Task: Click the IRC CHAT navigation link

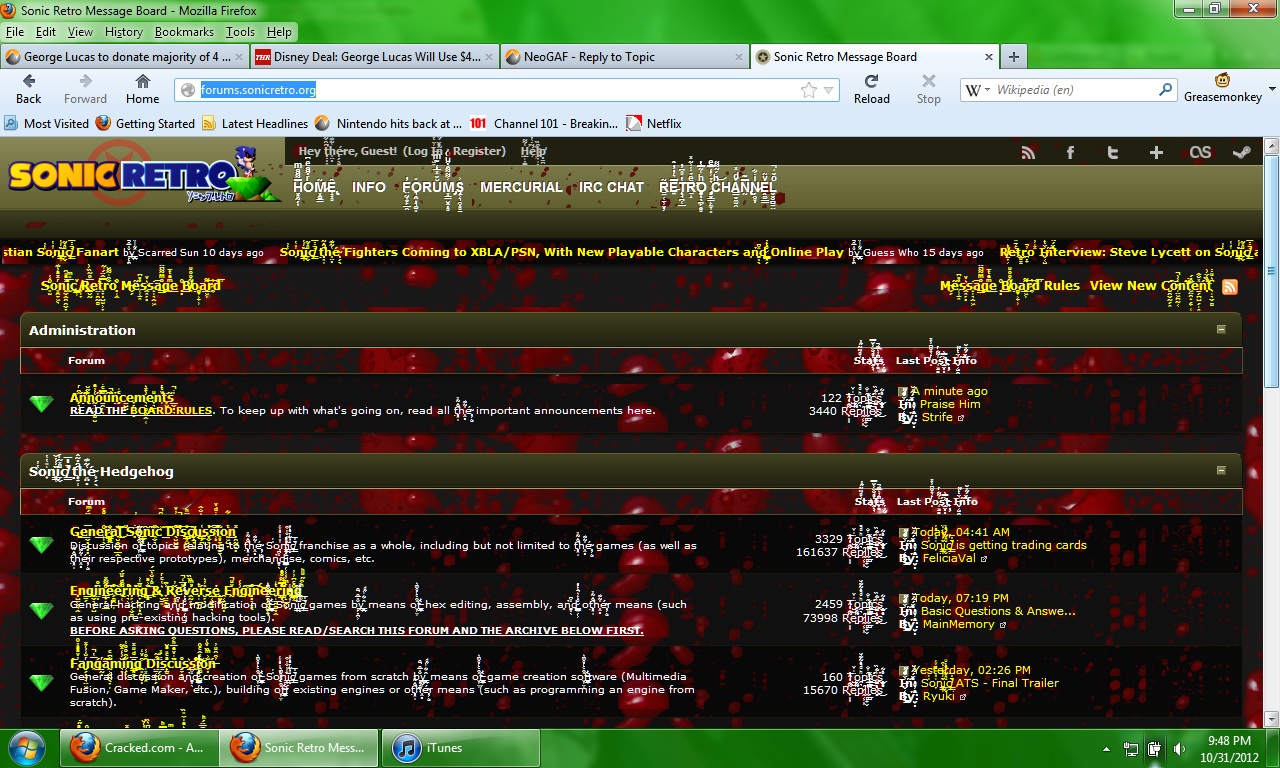Action: pos(611,187)
